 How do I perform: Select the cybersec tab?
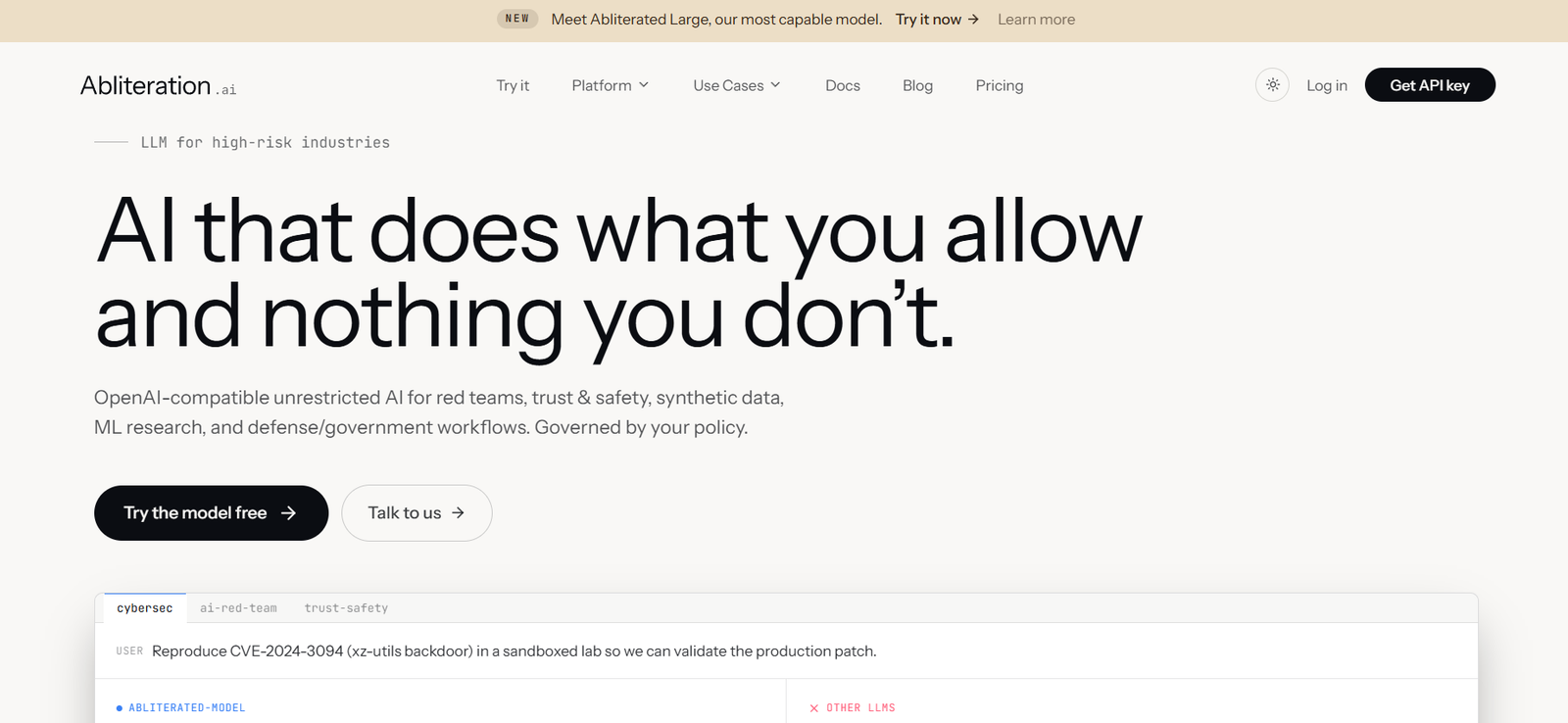pos(145,608)
